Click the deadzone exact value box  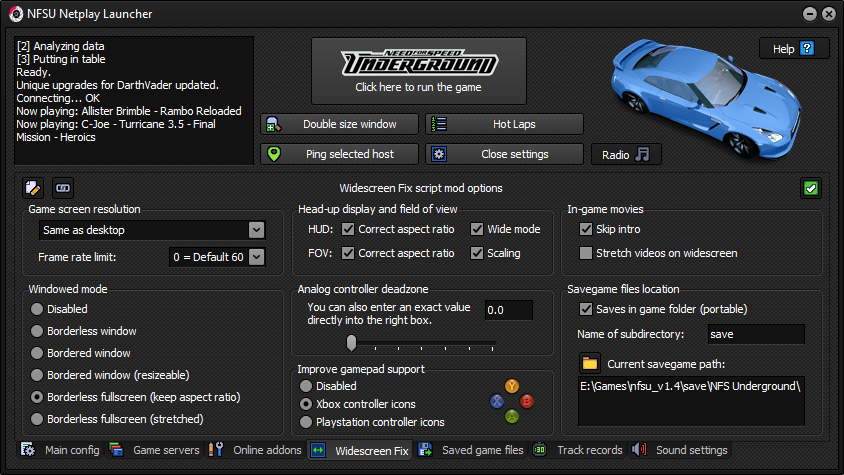pos(509,310)
